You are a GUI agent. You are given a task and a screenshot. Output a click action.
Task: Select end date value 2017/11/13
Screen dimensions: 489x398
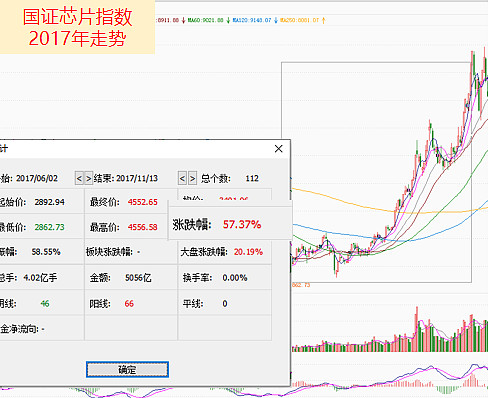coord(137,178)
